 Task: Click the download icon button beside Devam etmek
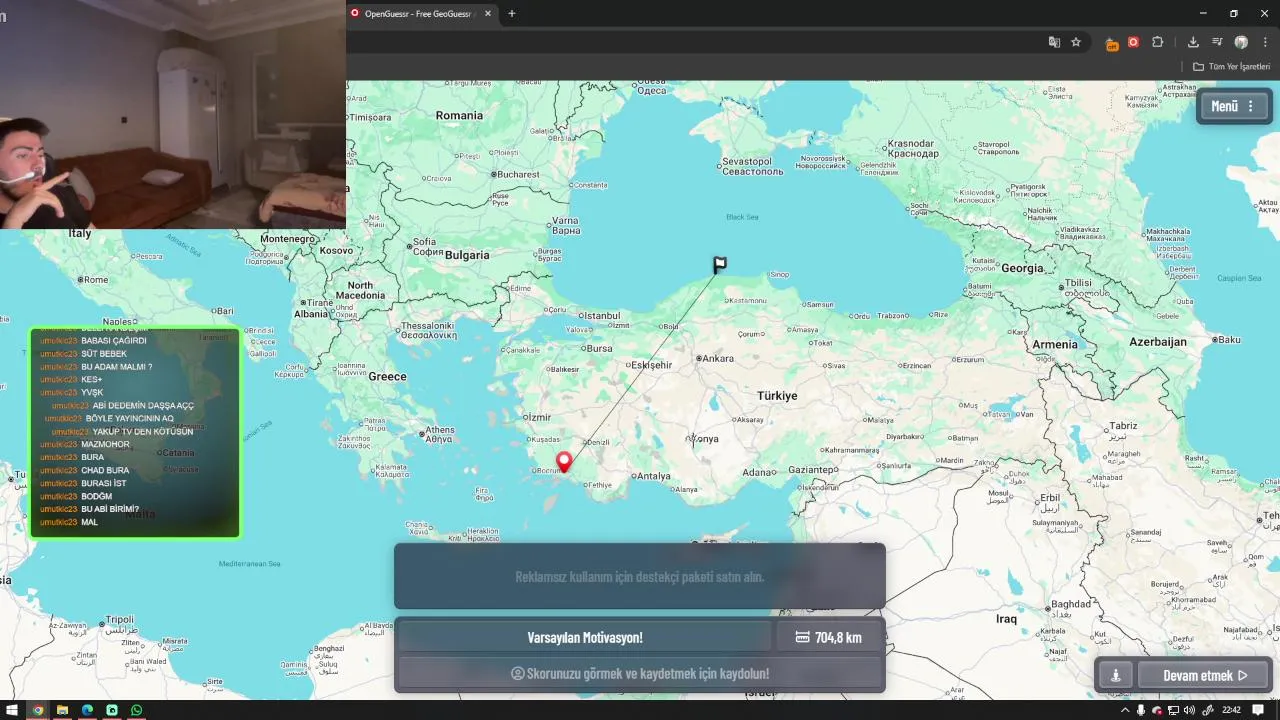pos(1116,675)
